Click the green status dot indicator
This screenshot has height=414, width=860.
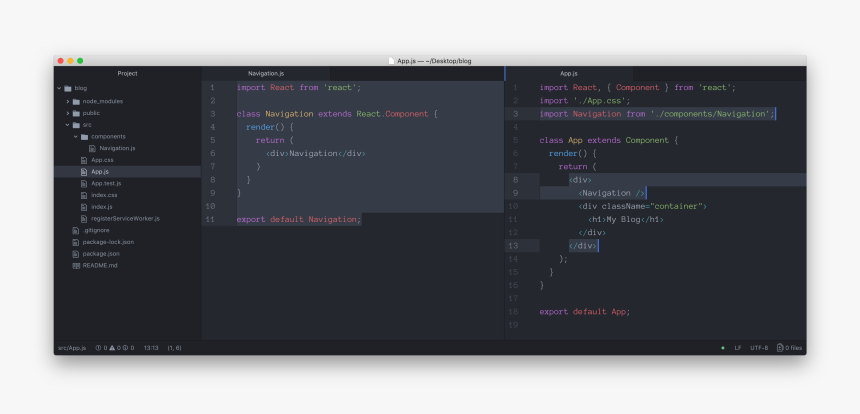click(x=722, y=348)
